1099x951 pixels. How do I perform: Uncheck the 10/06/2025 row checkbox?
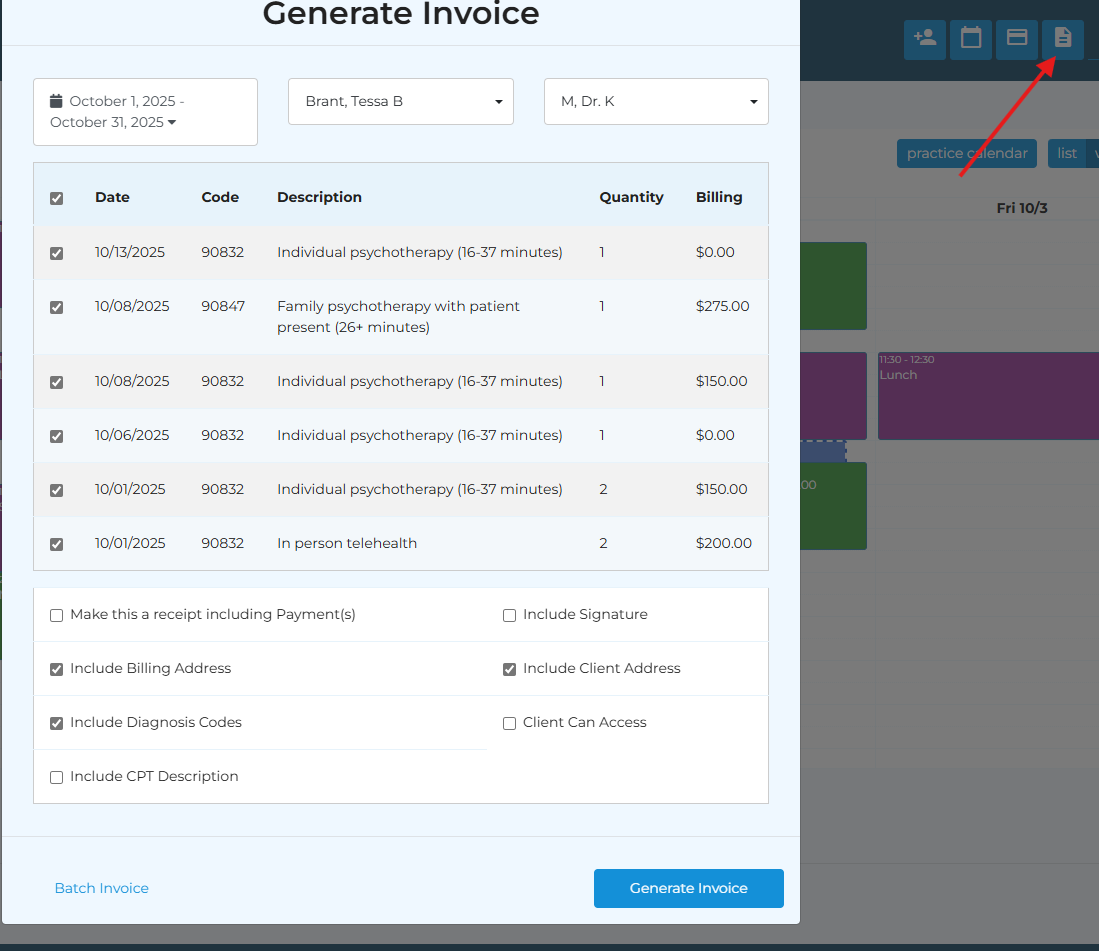57,436
